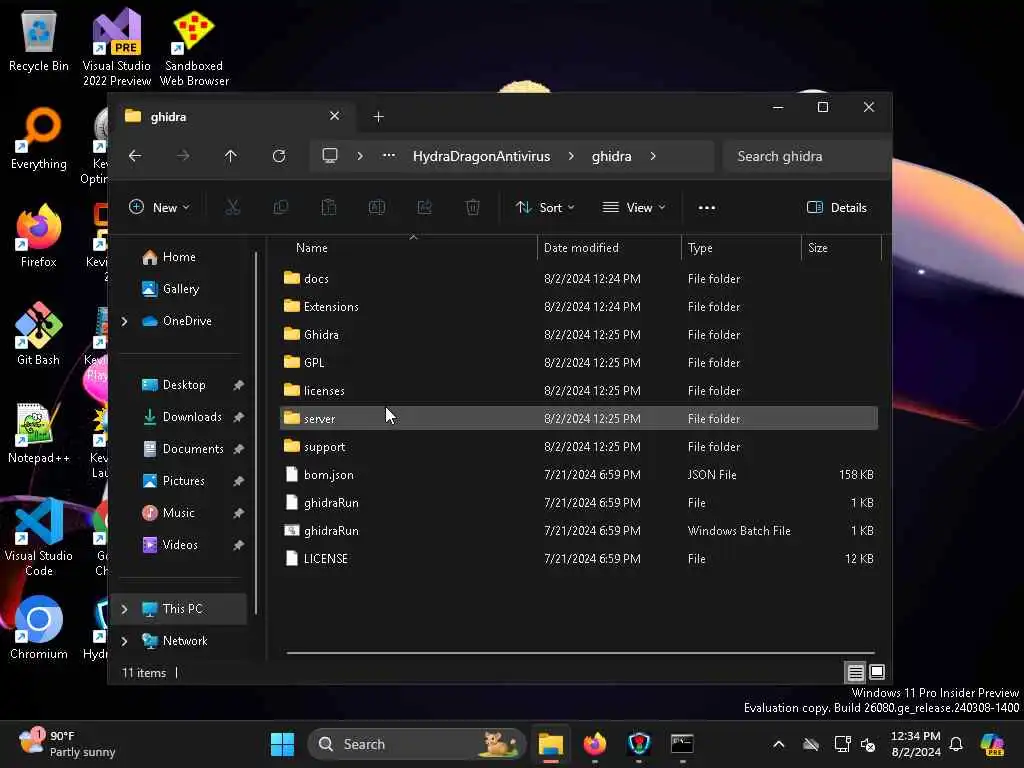
Task: Expand chevron after HydraDragonAntivirus breadcrumb
Action: [x=571, y=156]
